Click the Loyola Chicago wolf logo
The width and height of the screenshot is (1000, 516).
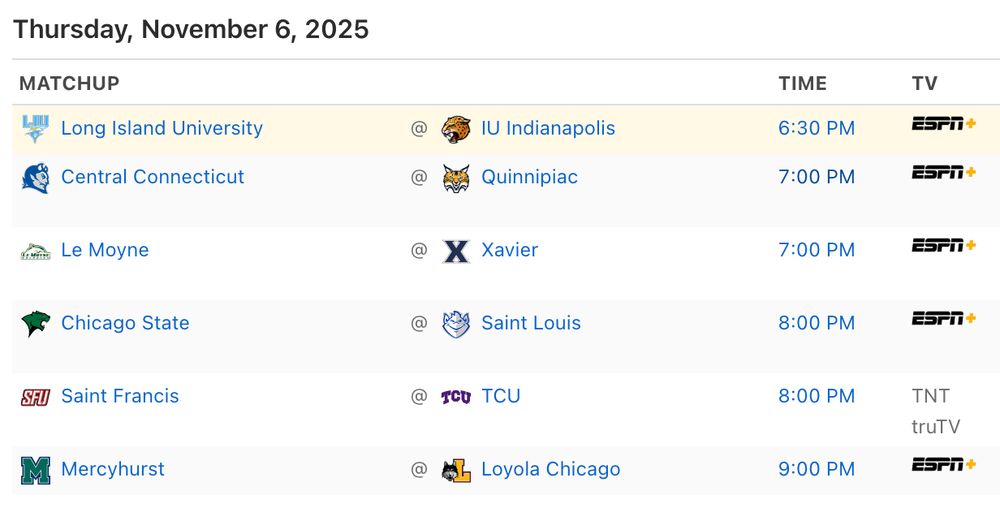click(x=456, y=470)
